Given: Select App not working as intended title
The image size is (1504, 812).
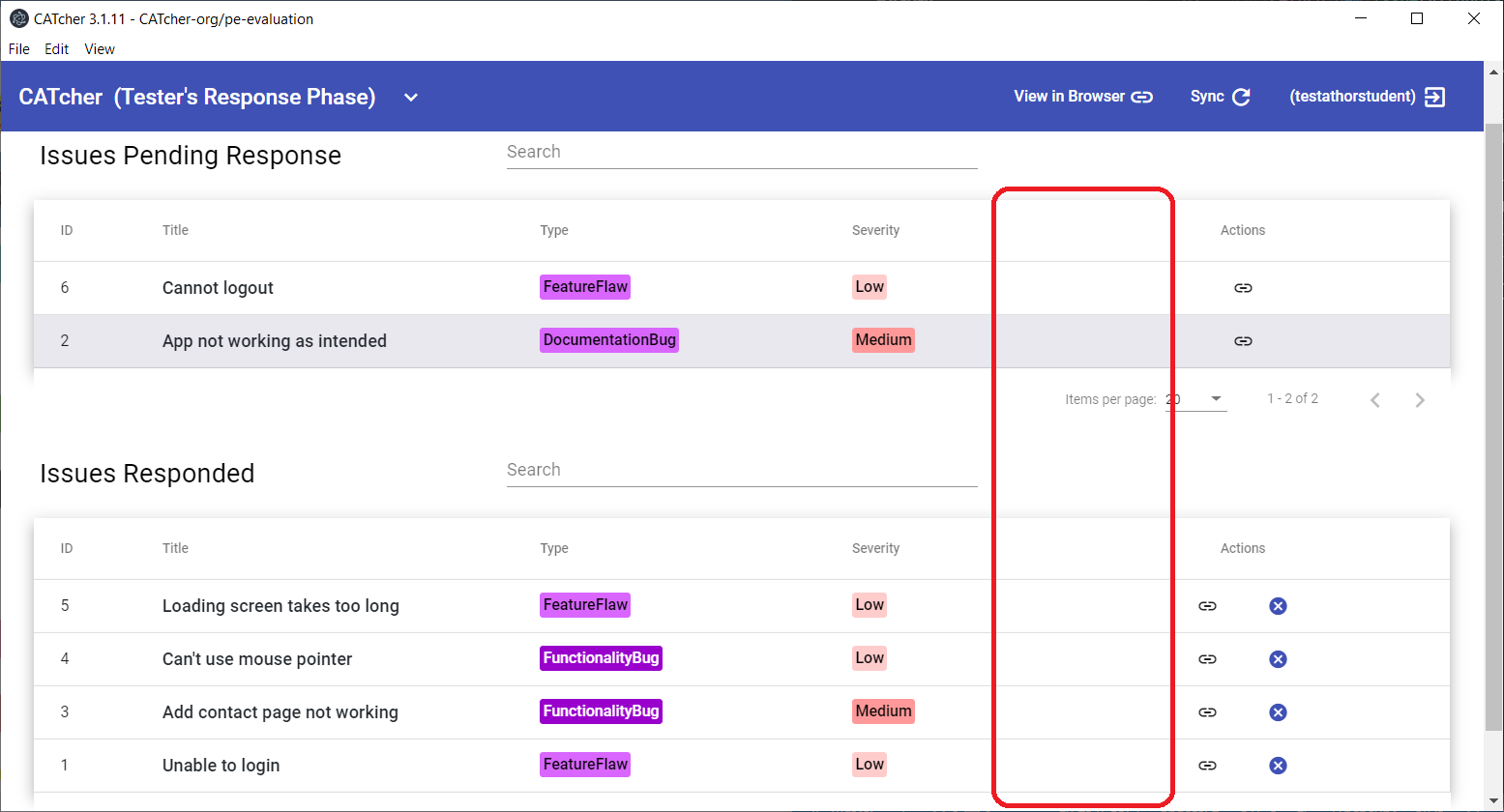Looking at the screenshot, I should click(275, 341).
